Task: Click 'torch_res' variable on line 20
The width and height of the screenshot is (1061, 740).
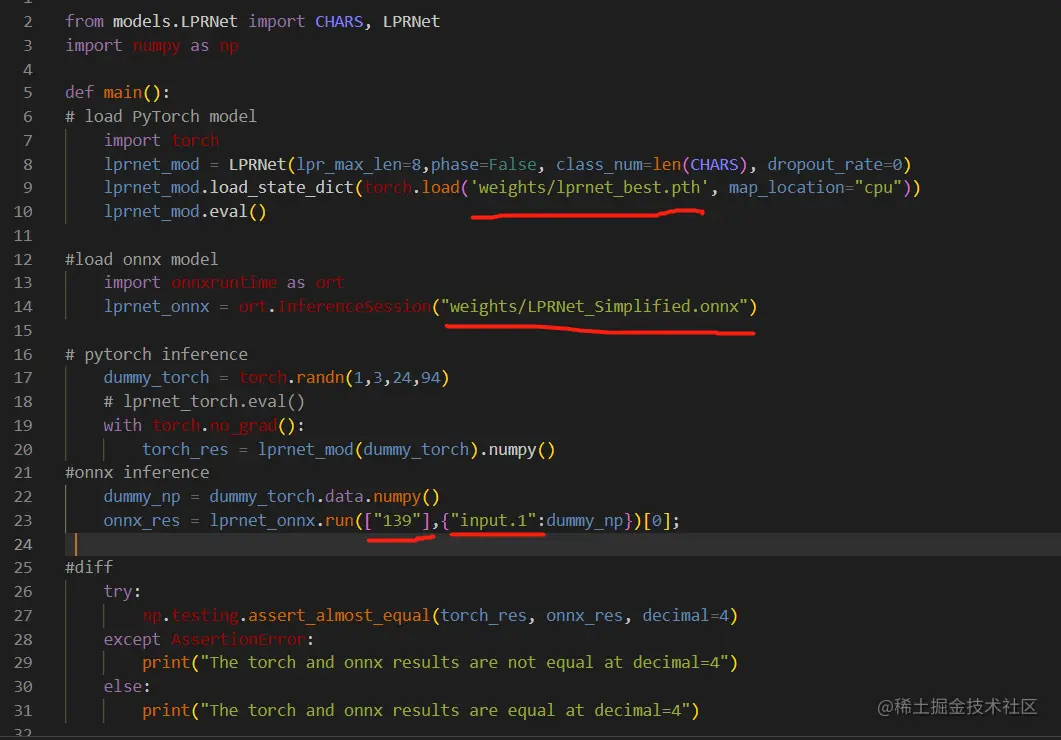Action: point(185,450)
